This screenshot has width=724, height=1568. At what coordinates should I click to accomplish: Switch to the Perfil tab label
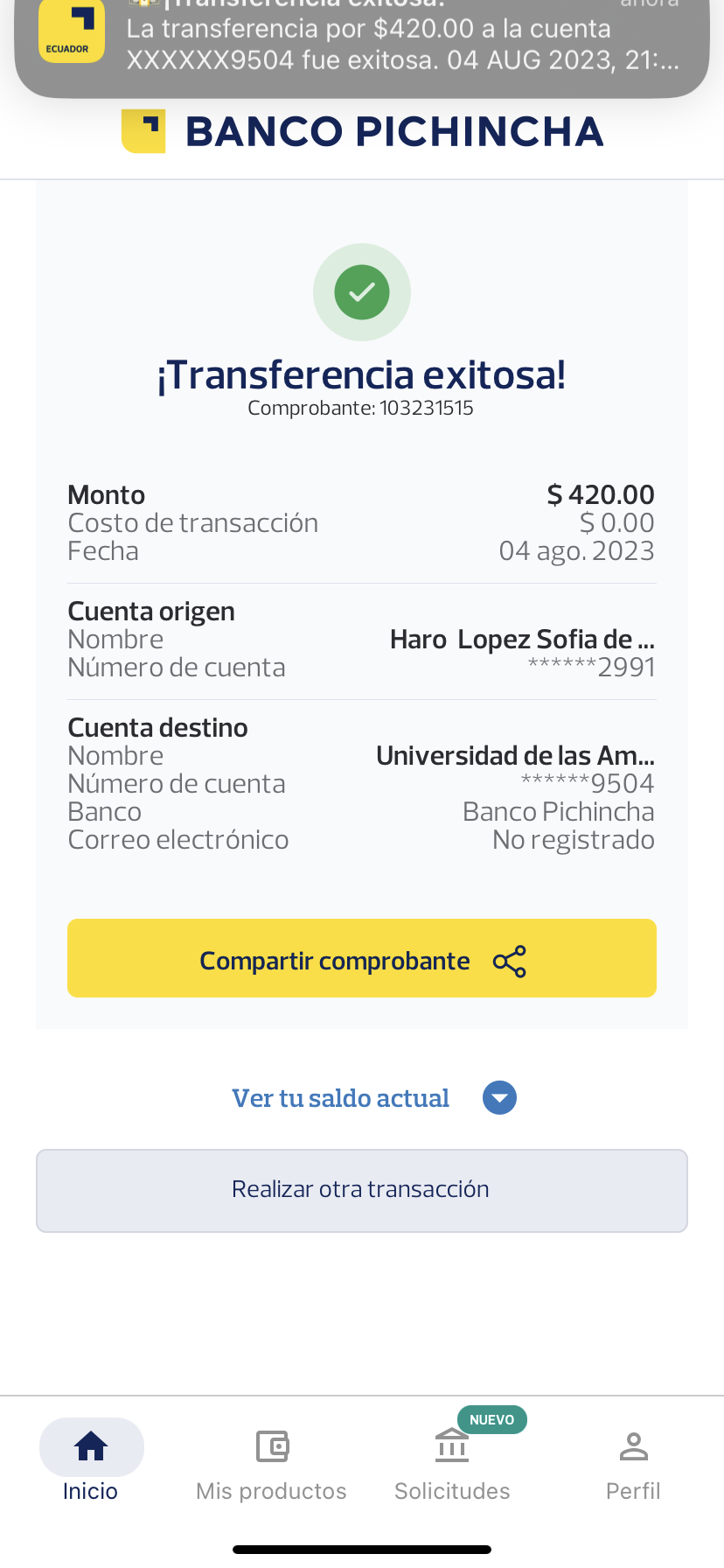pos(633,1491)
